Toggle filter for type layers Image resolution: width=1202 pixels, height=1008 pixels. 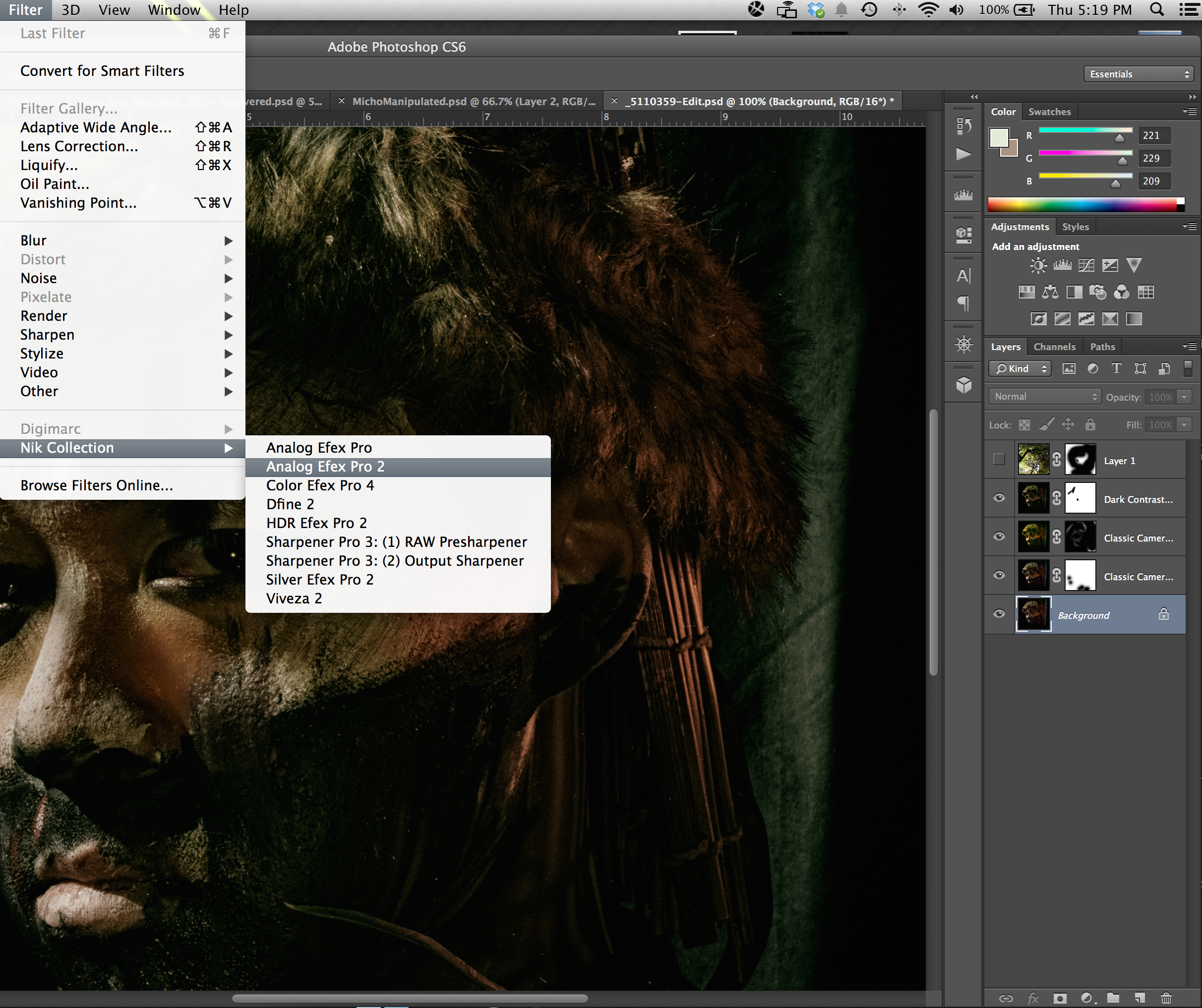1116,368
